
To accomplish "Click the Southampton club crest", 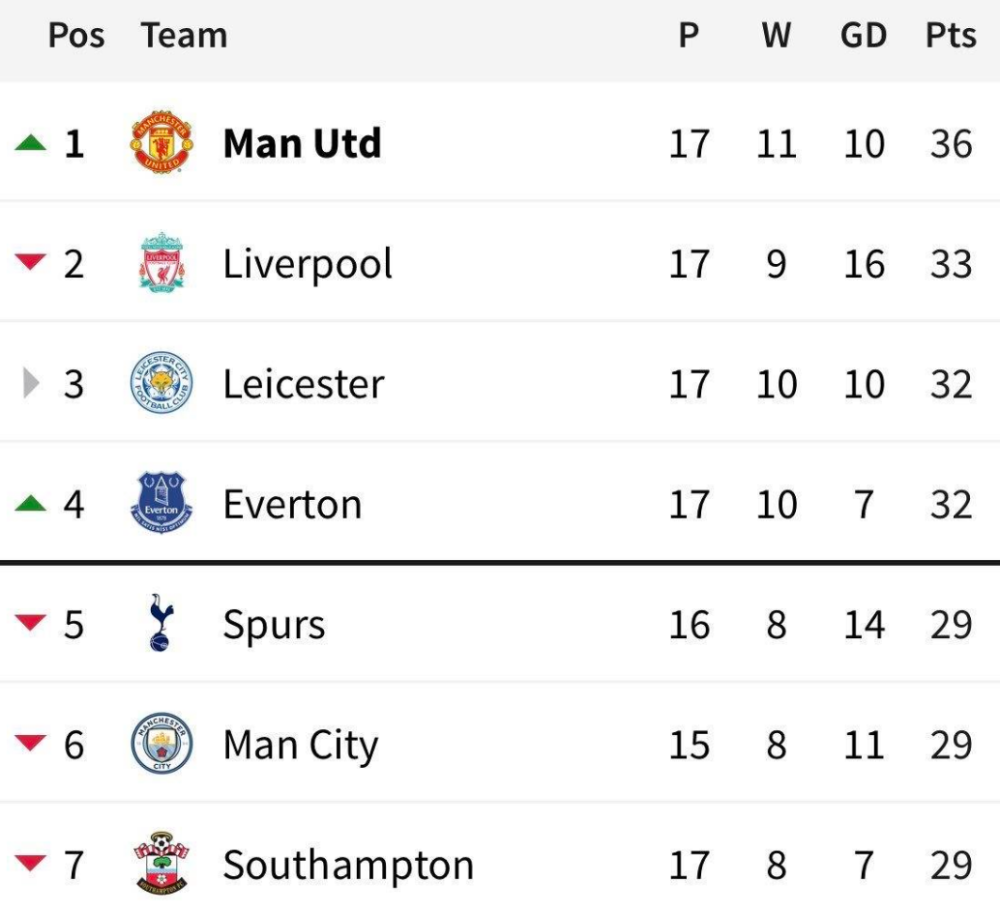I will tap(161, 863).
